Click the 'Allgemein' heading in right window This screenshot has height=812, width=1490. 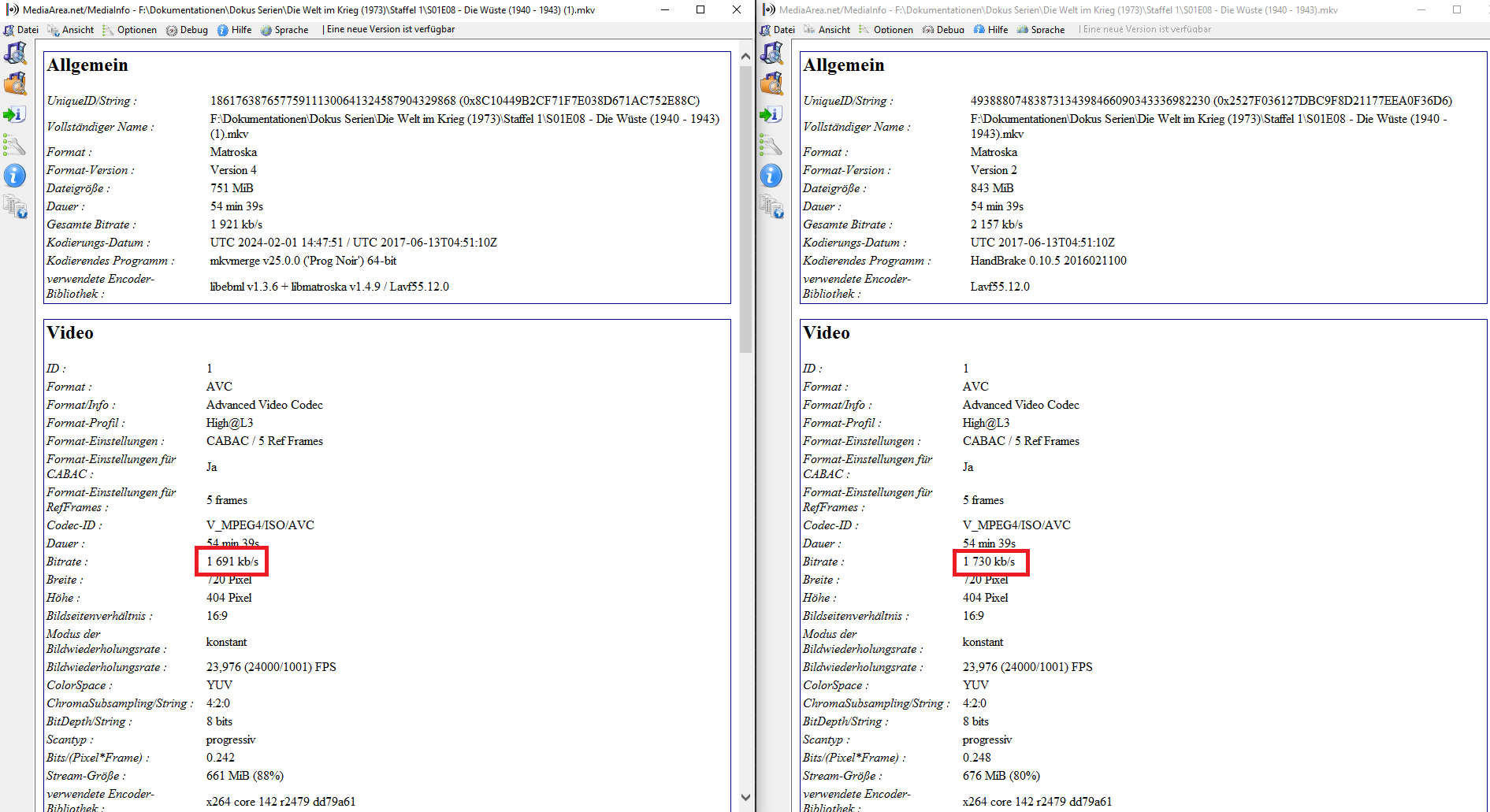point(844,65)
